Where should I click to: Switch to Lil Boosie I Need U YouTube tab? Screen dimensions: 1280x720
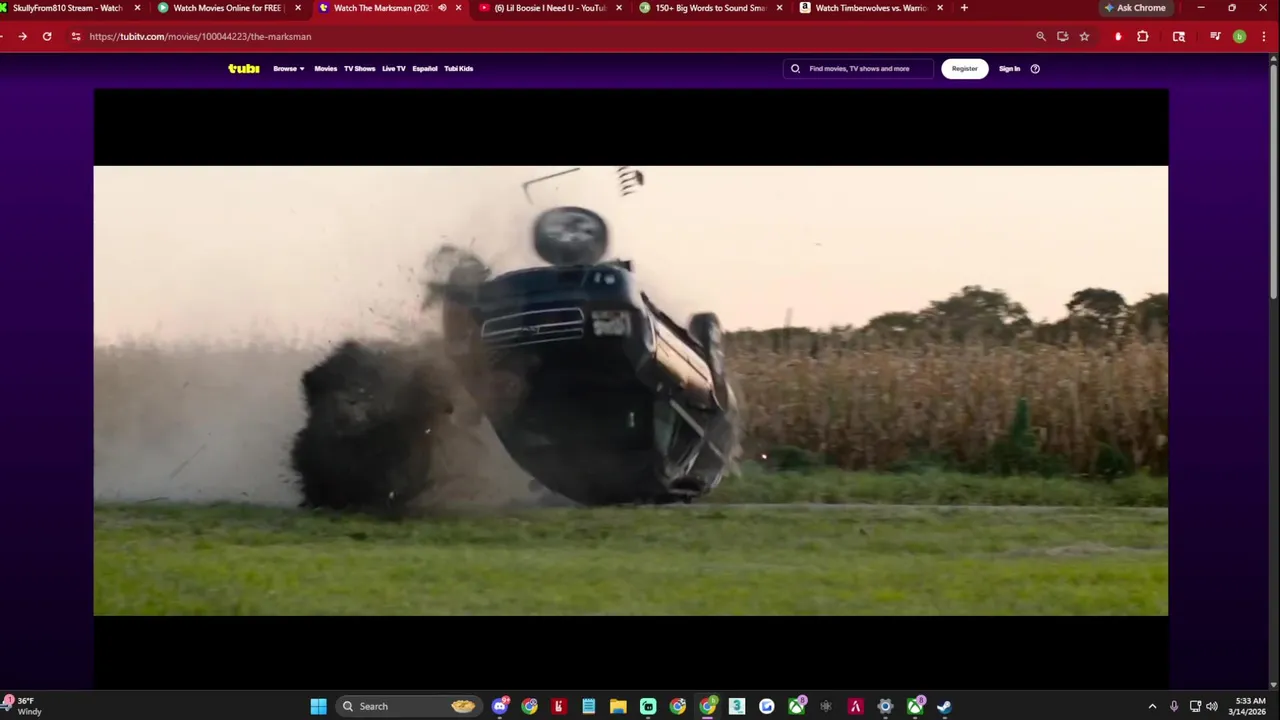tap(550, 8)
